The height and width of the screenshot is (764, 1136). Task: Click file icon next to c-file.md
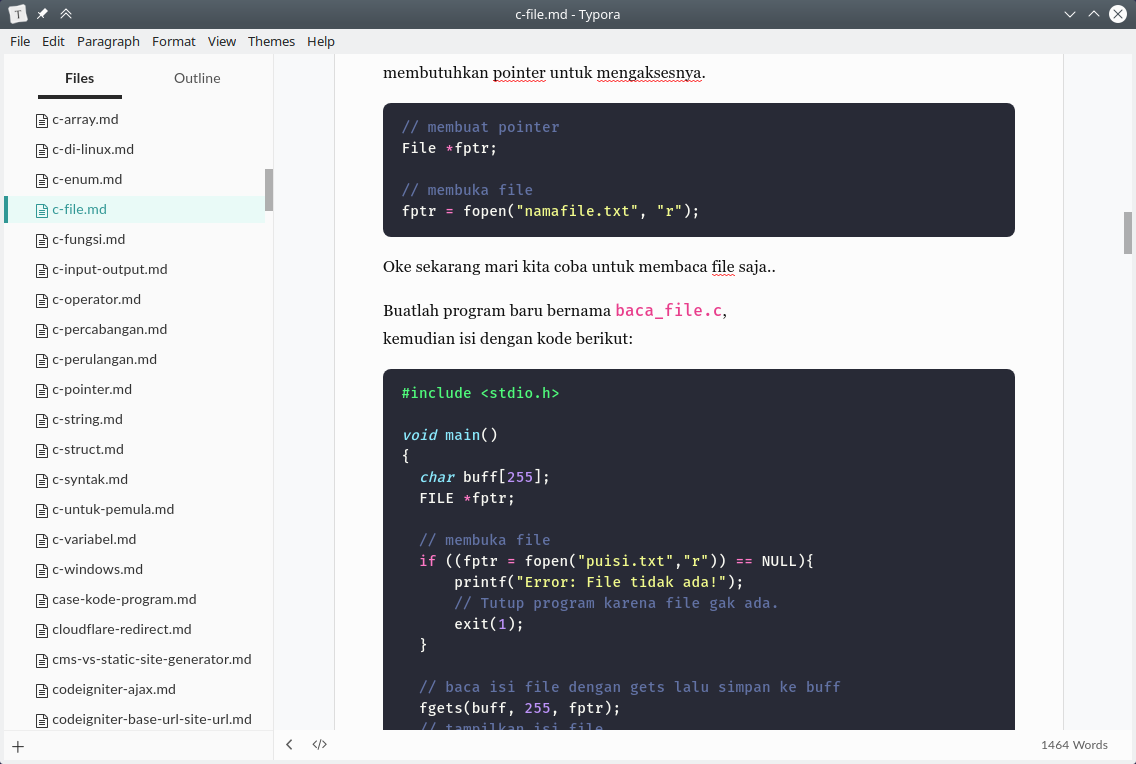tap(42, 210)
